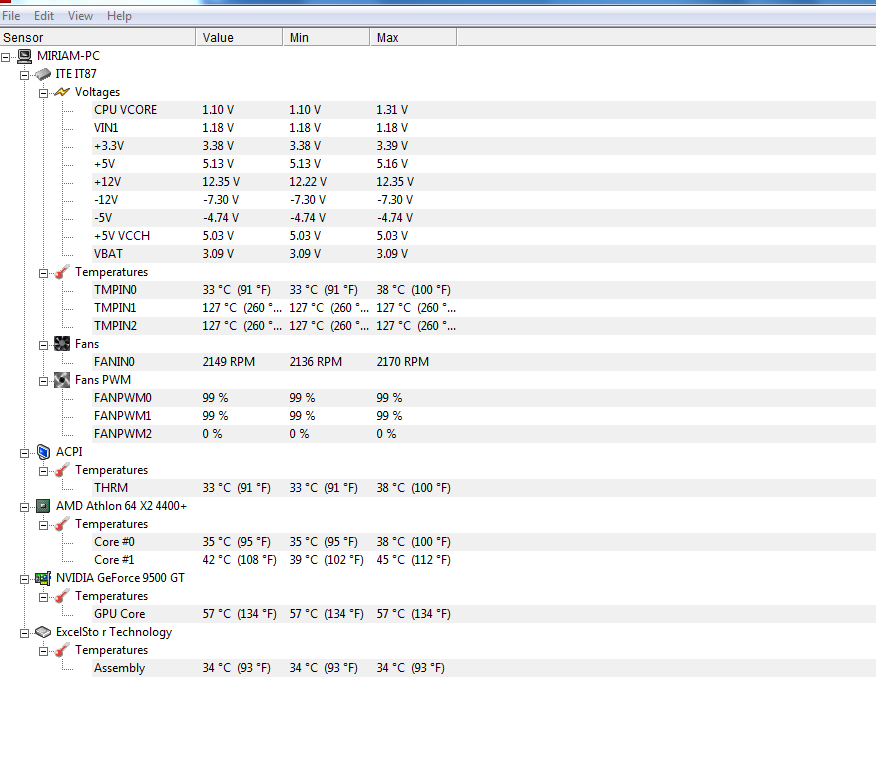The height and width of the screenshot is (781, 876).
Task: Select the TMPIN1 sensor row
Action: (484, 308)
